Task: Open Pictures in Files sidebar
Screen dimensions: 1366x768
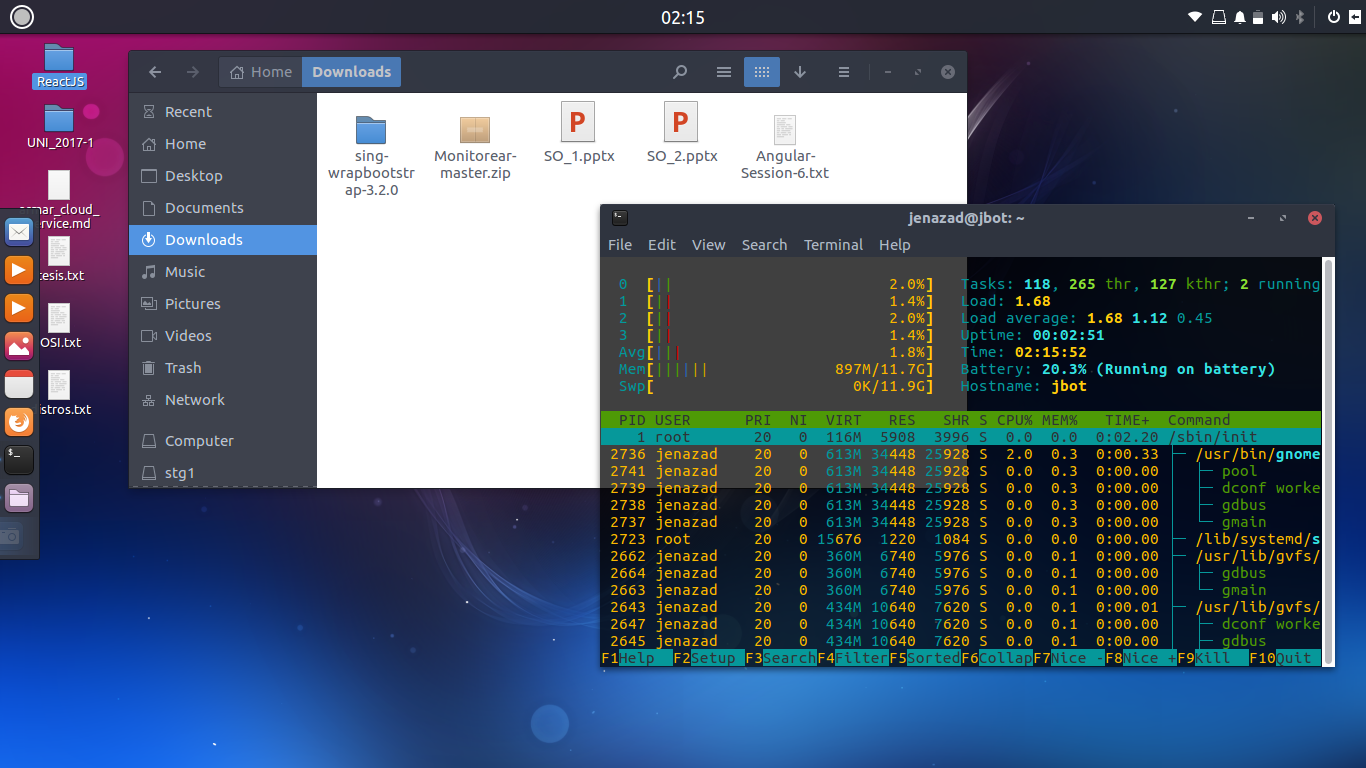Action: 223,304
